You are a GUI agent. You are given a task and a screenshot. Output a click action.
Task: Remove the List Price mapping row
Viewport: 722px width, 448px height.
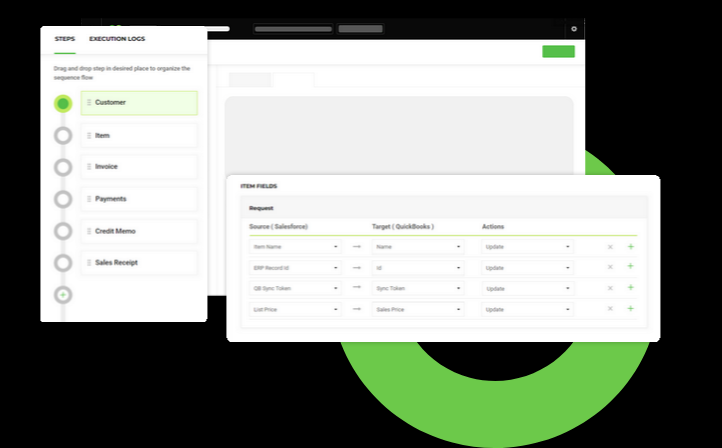click(x=610, y=308)
